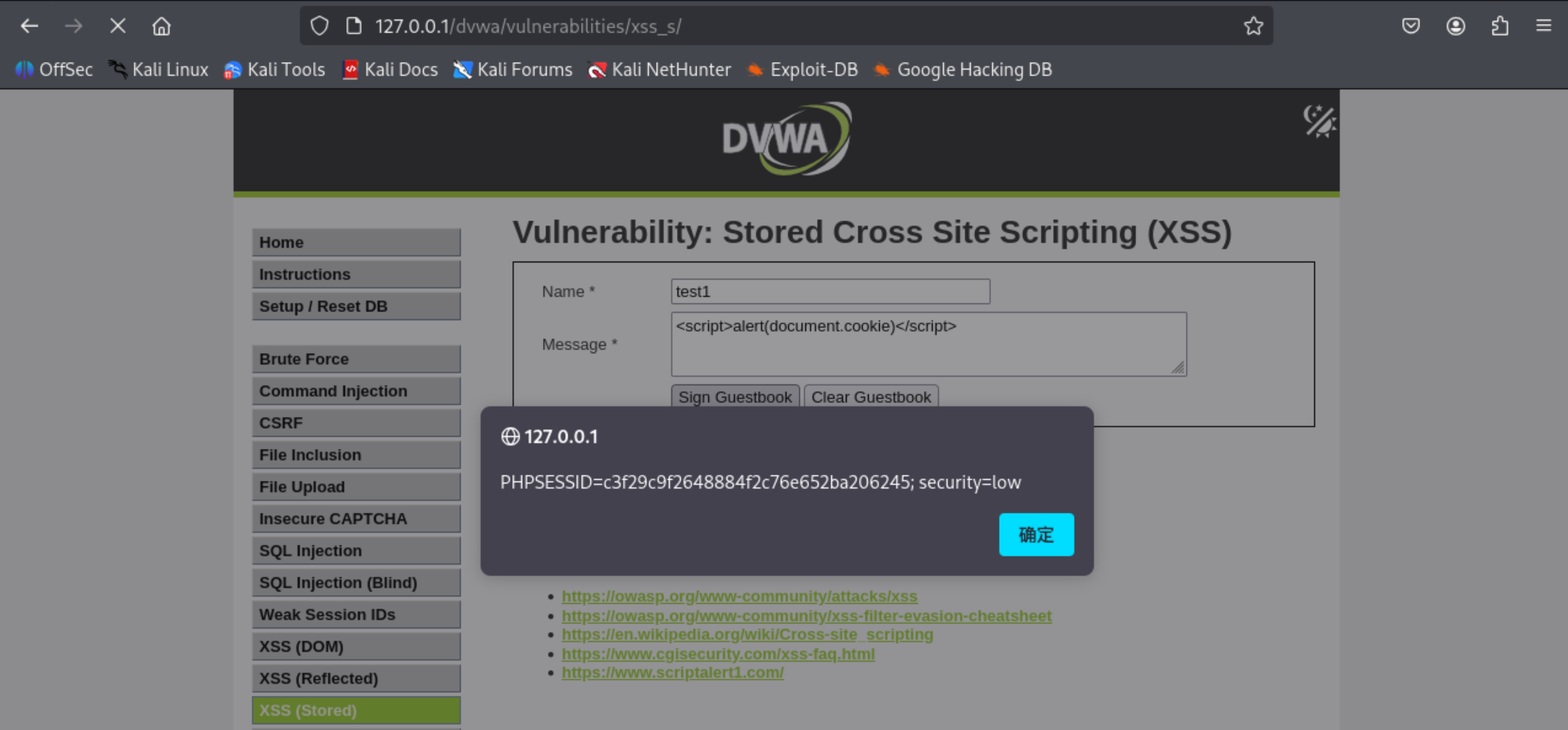Image resolution: width=1568 pixels, height=730 pixels.
Task: Open Firefox hamburger application menu
Action: pyautogui.click(x=1543, y=26)
